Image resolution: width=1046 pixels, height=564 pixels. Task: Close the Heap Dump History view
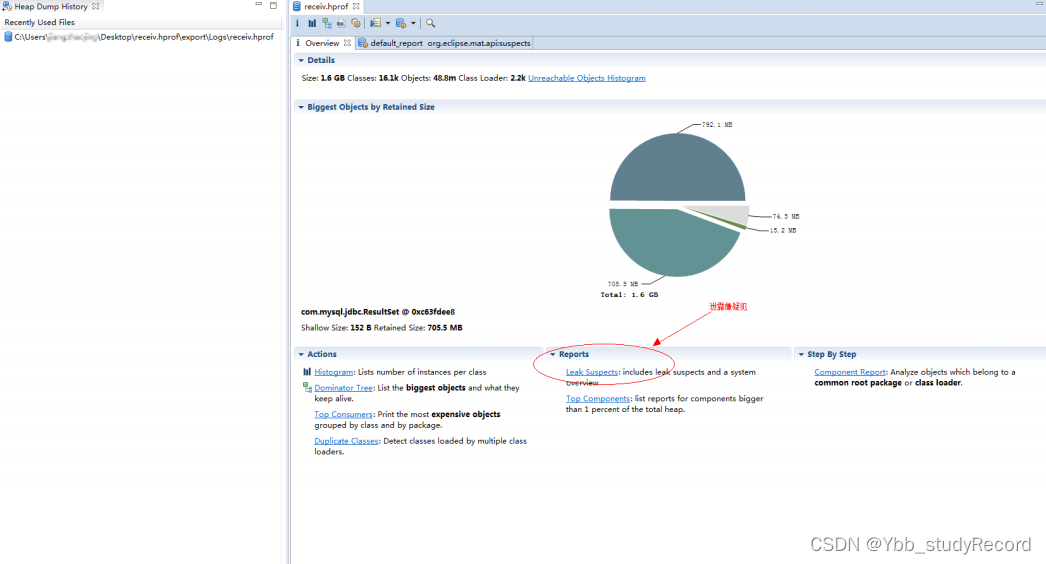[95, 6]
